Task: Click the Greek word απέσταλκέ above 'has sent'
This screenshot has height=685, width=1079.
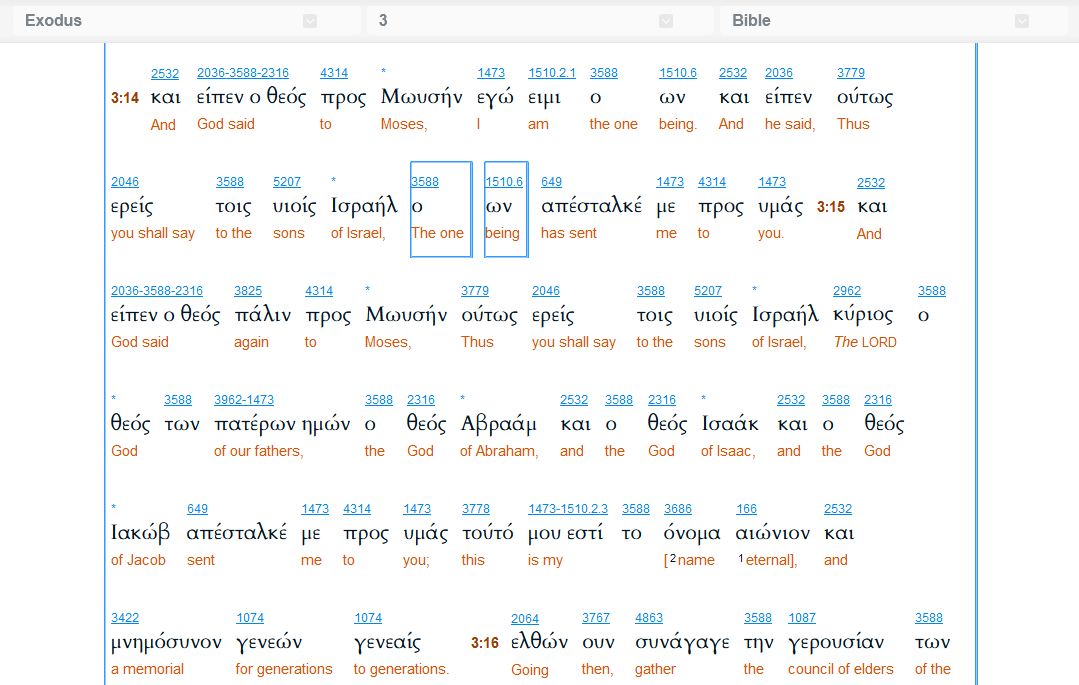Action: 591,206
